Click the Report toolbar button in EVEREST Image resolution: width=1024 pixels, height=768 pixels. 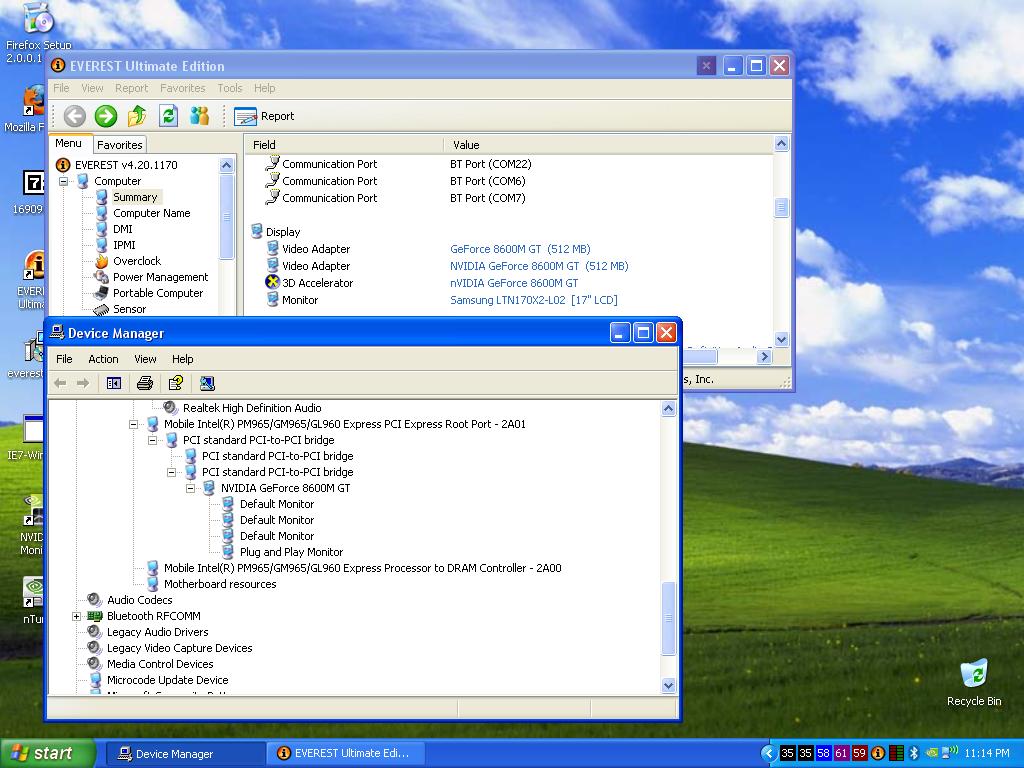pos(264,116)
